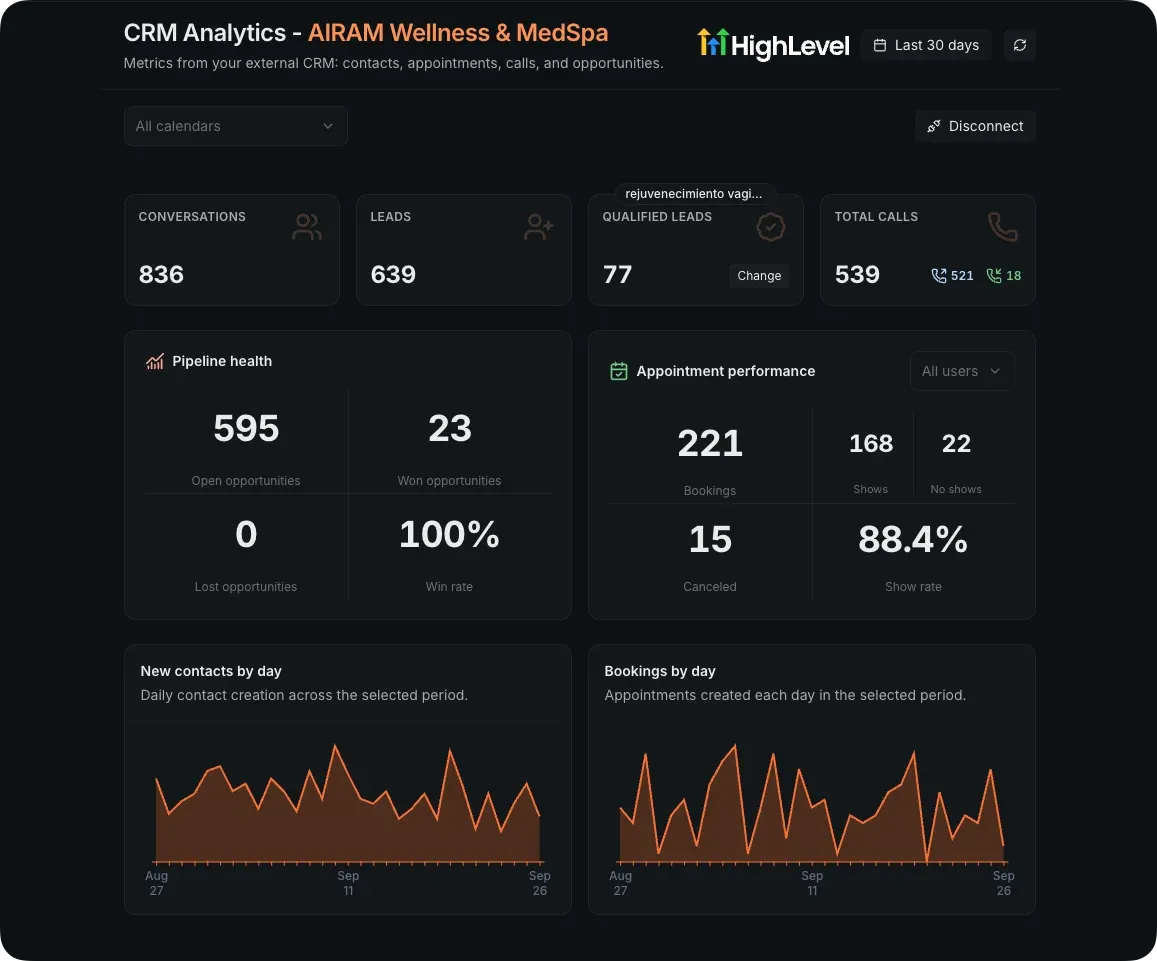
Task: Click the Leads add-user icon
Action: tap(539, 227)
